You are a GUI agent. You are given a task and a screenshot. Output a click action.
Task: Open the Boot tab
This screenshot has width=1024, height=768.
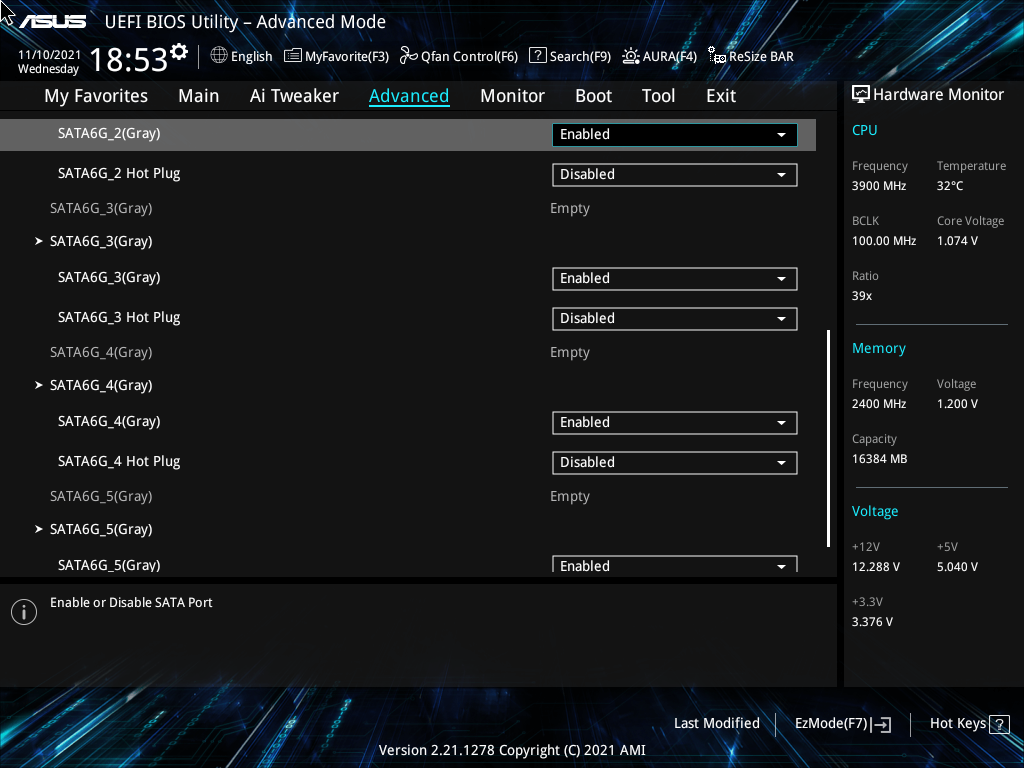[x=594, y=96]
